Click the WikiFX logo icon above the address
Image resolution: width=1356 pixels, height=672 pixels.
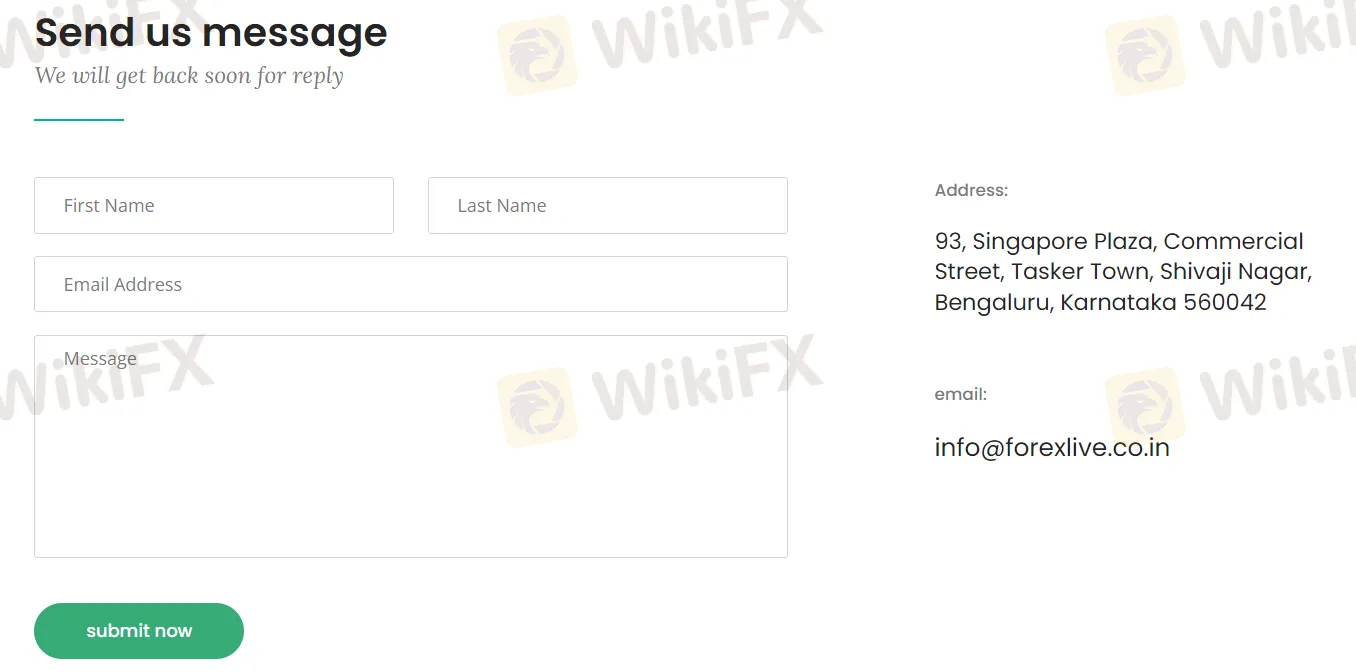(1145, 55)
